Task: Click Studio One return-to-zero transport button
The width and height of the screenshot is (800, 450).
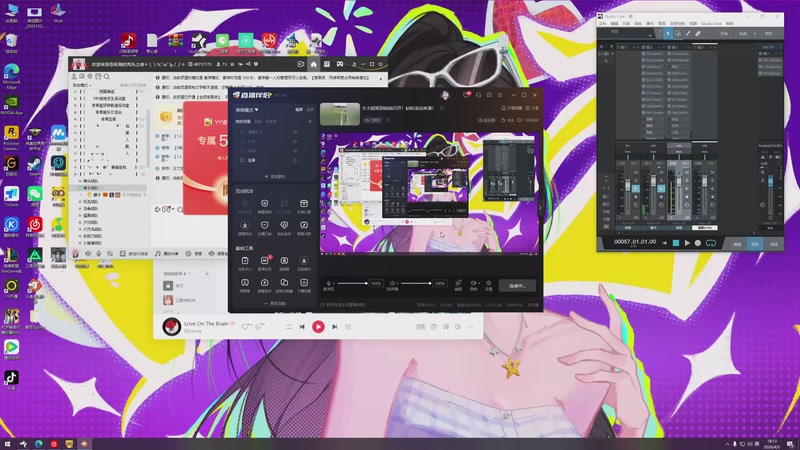Action: [664, 243]
